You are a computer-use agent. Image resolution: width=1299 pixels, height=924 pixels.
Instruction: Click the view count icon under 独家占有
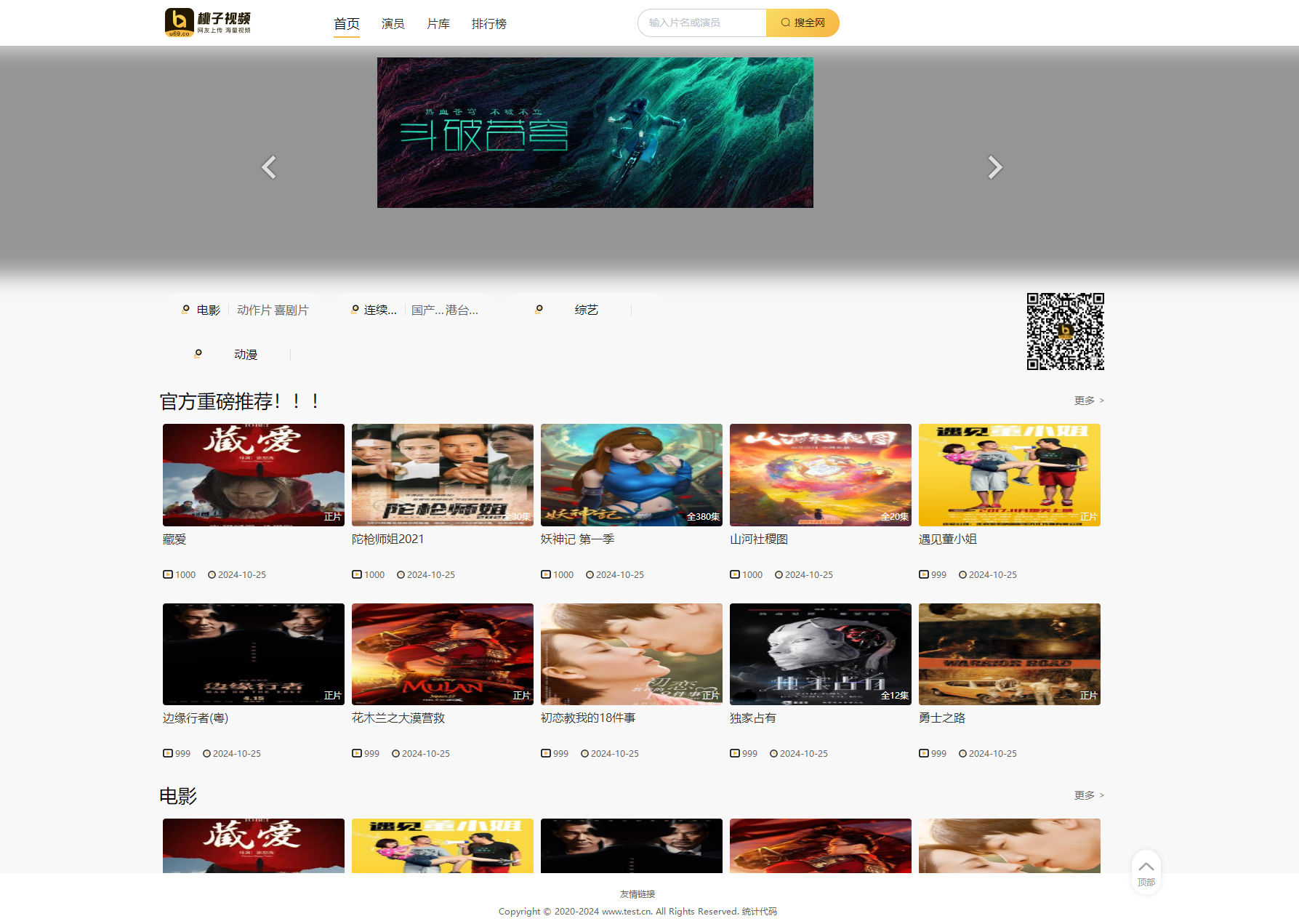click(735, 753)
